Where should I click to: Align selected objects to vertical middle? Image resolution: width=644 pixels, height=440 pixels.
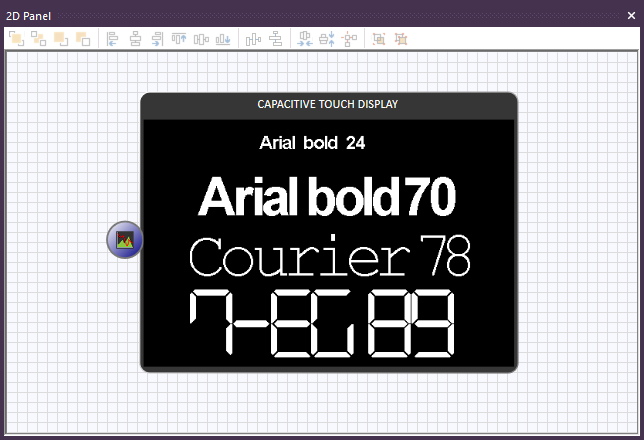201,39
